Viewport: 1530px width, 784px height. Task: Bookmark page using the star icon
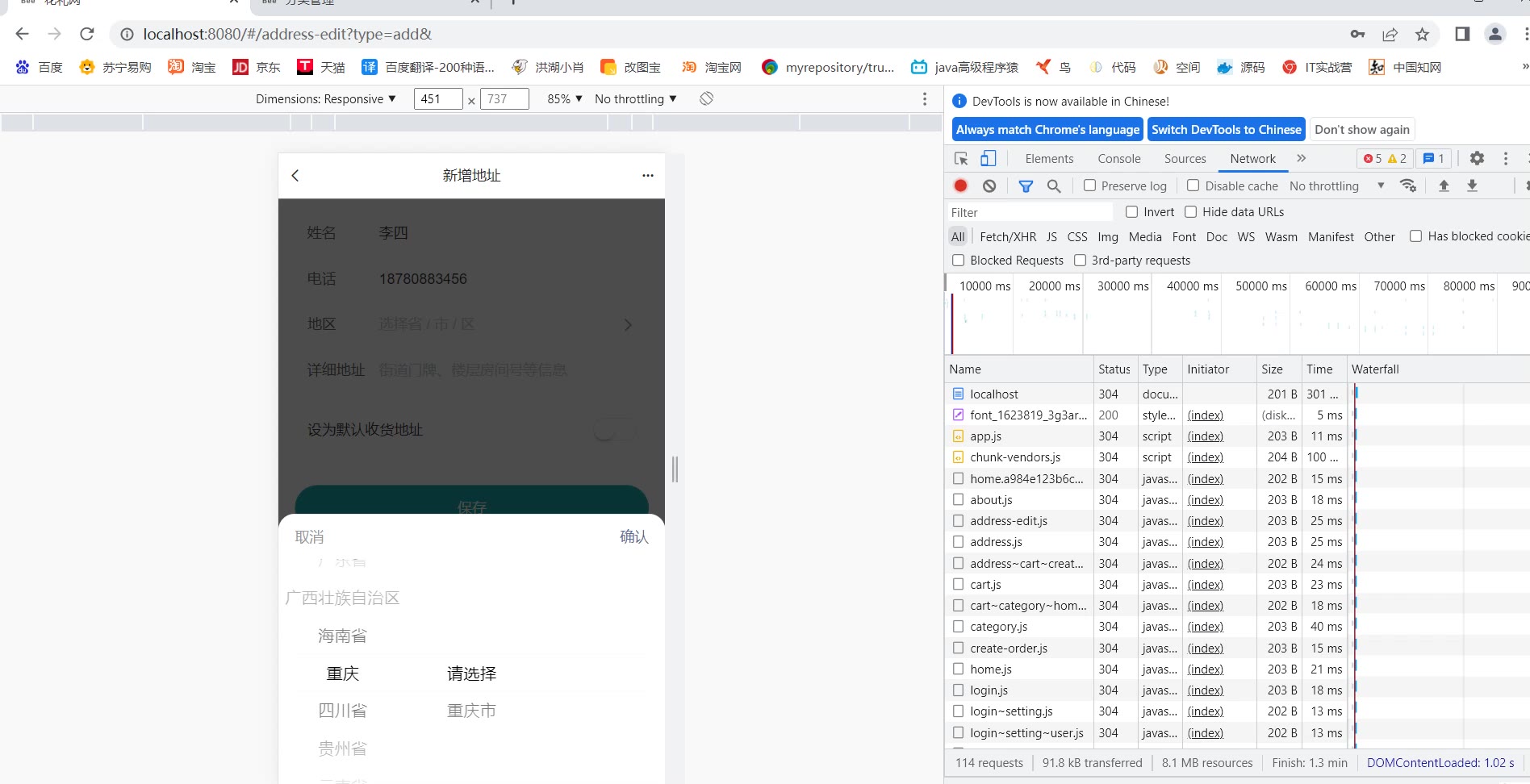tap(1422, 34)
